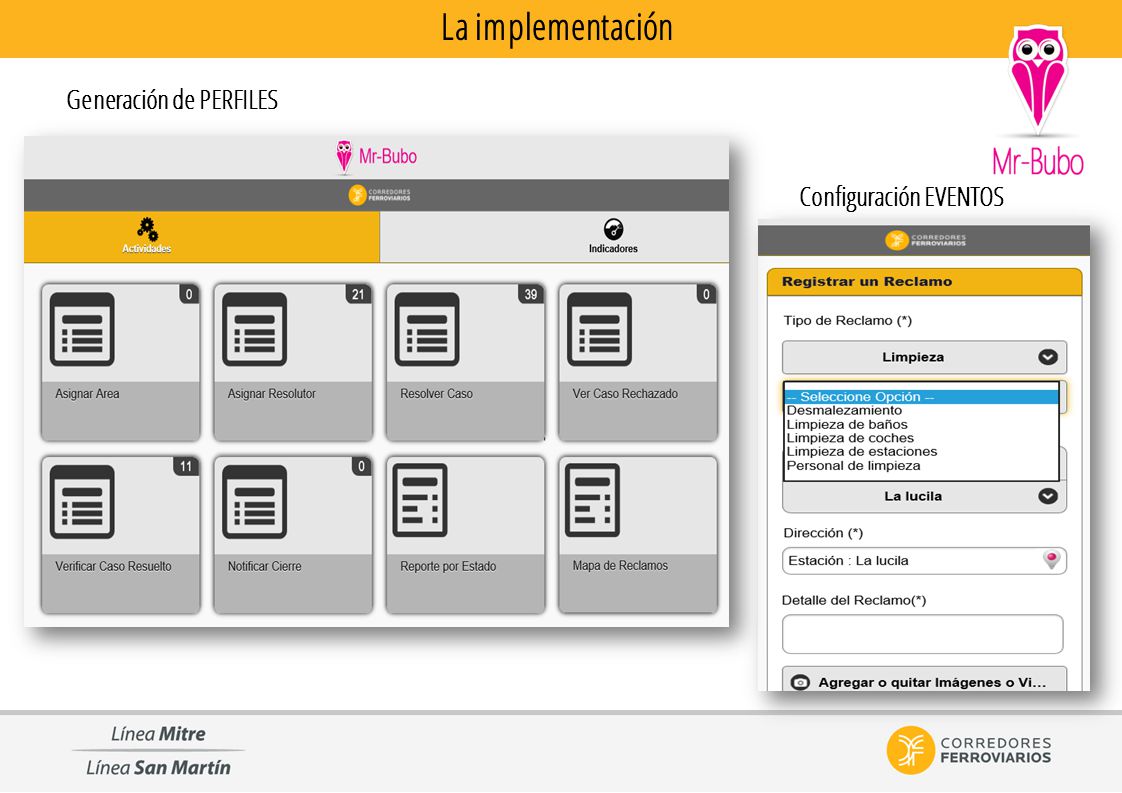The height and width of the screenshot is (793, 1122).
Task: Click the Tipo de Reclamo (*) label
Action: point(847,321)
